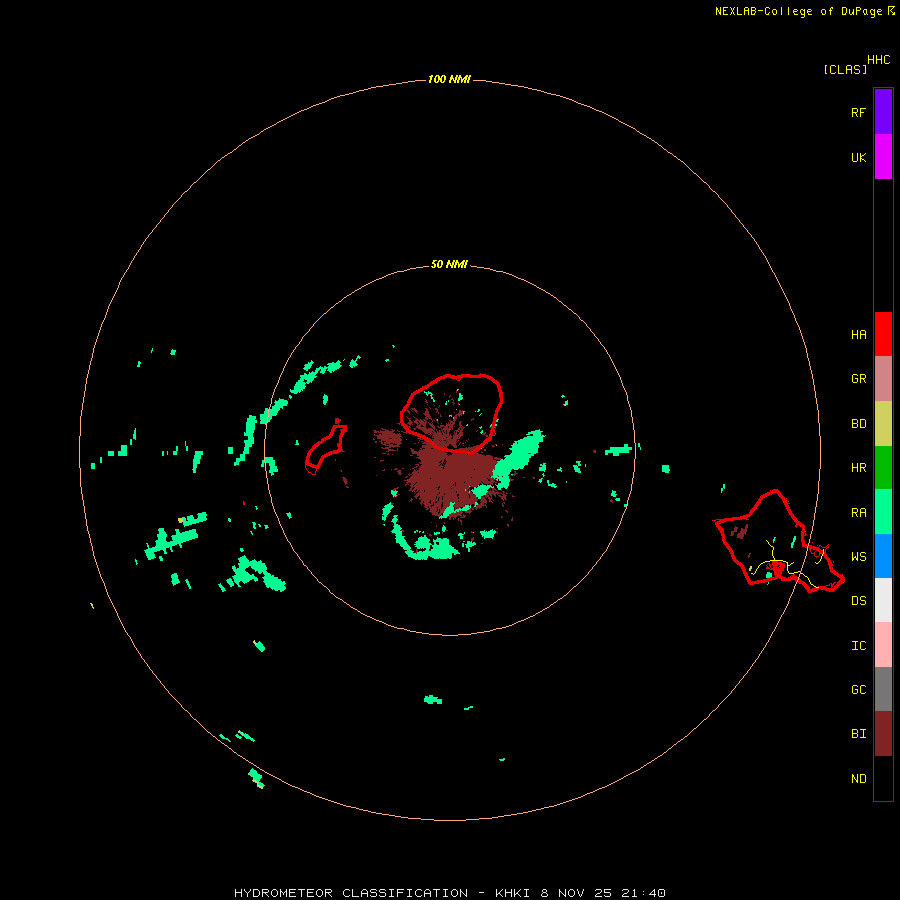Click the DS white legend swatch

[x=883, y=600]
